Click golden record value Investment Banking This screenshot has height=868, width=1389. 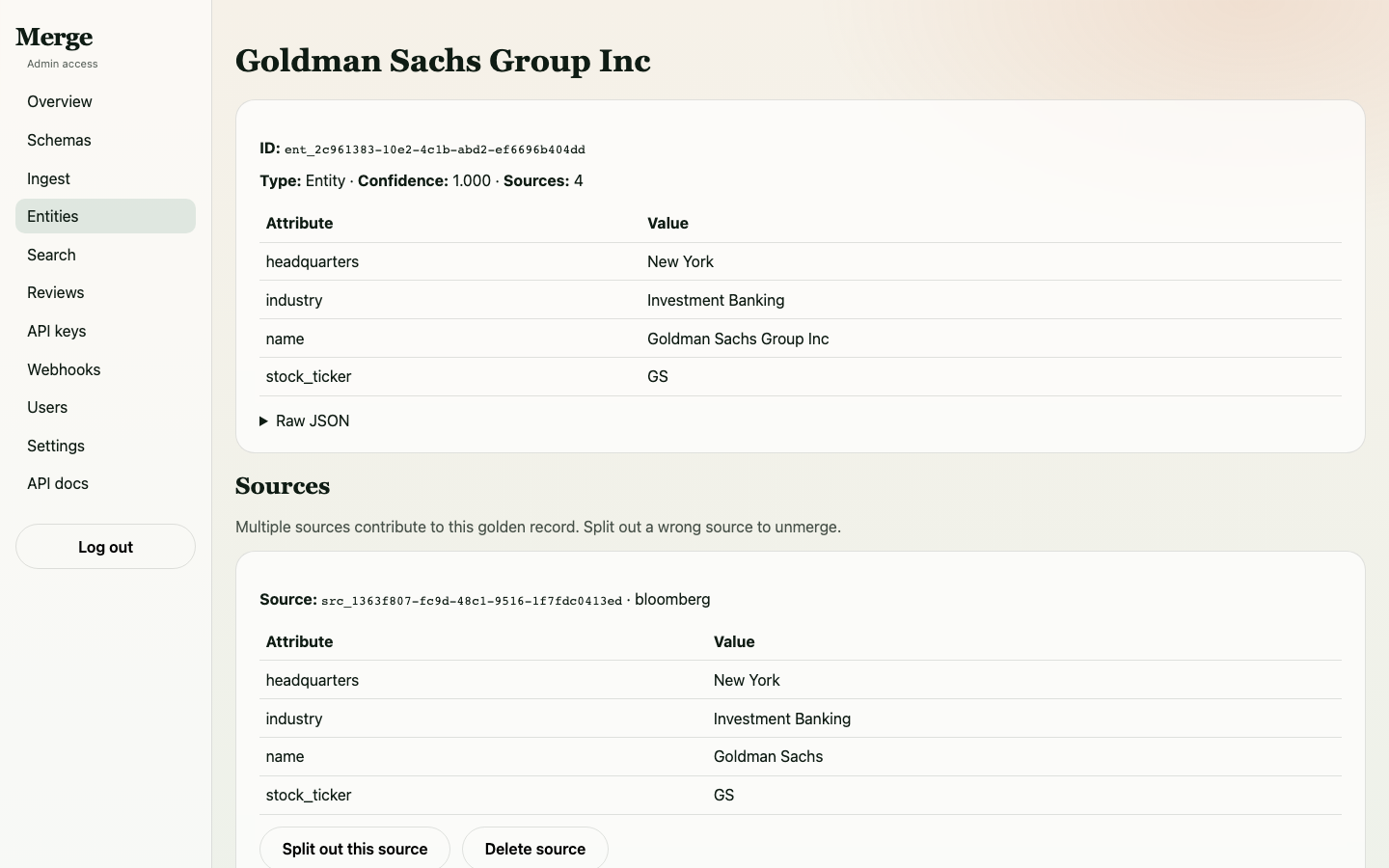pos(716,300)
